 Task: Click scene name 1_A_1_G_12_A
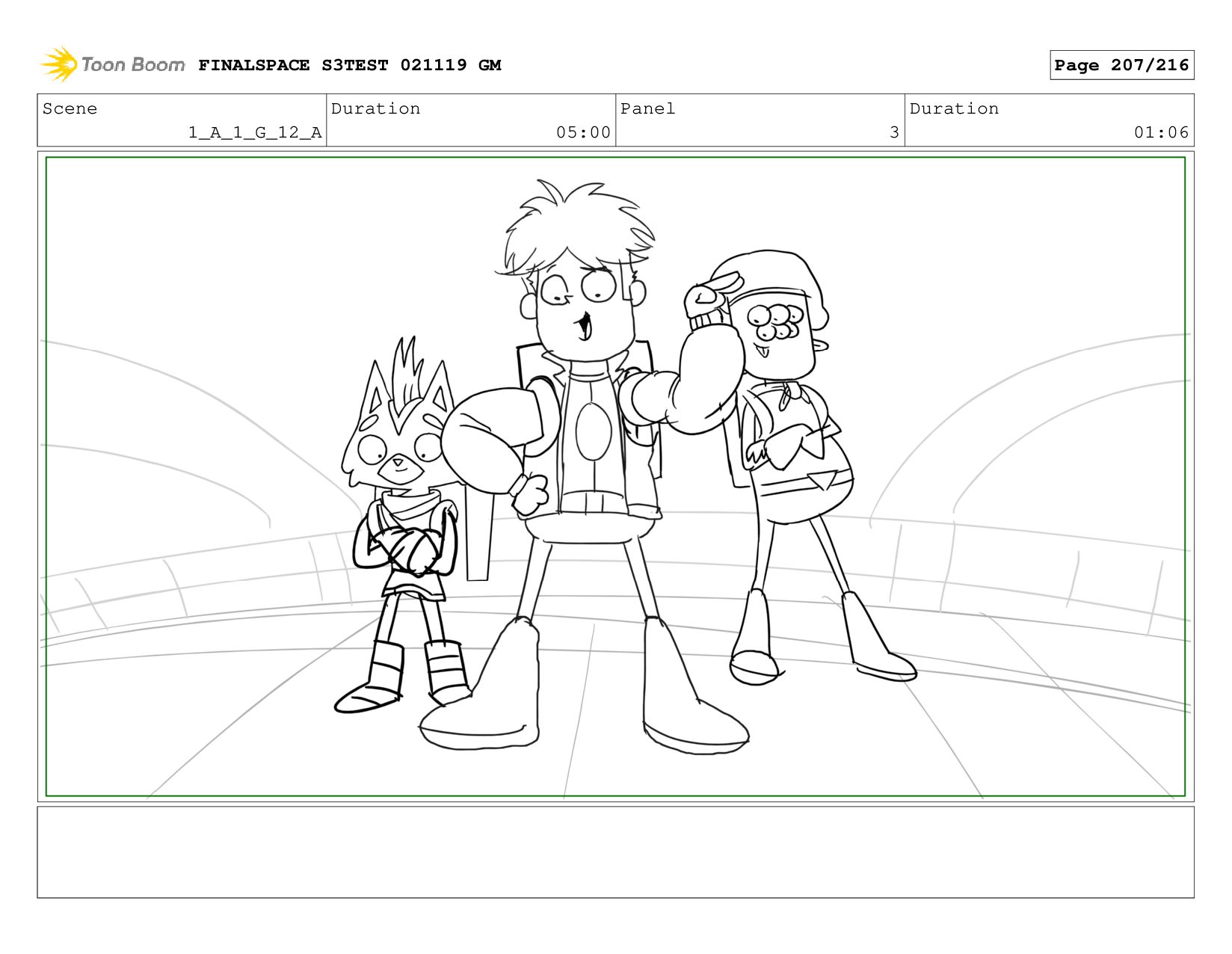(x=255, y=132)
